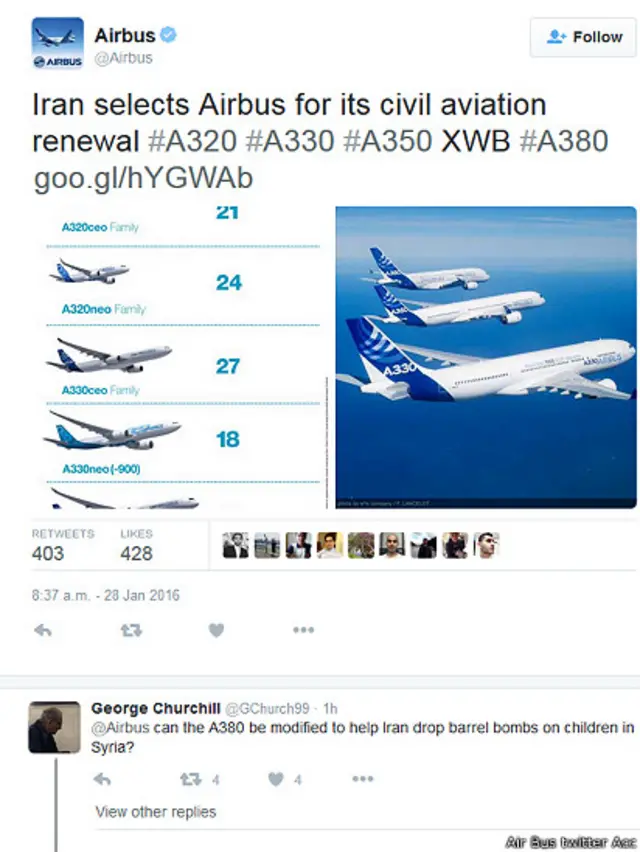This screenshot has height=852, width=640.
Task: Open first liker's profile thumbnail
Action: 236,545
